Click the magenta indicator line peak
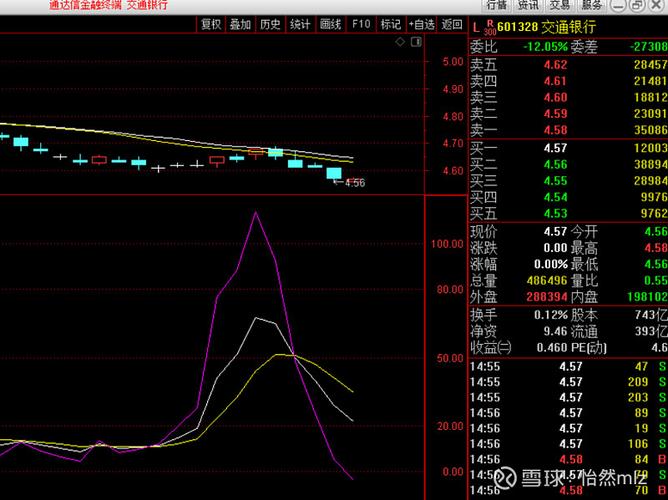668x500 pixels. pos(256,212)
